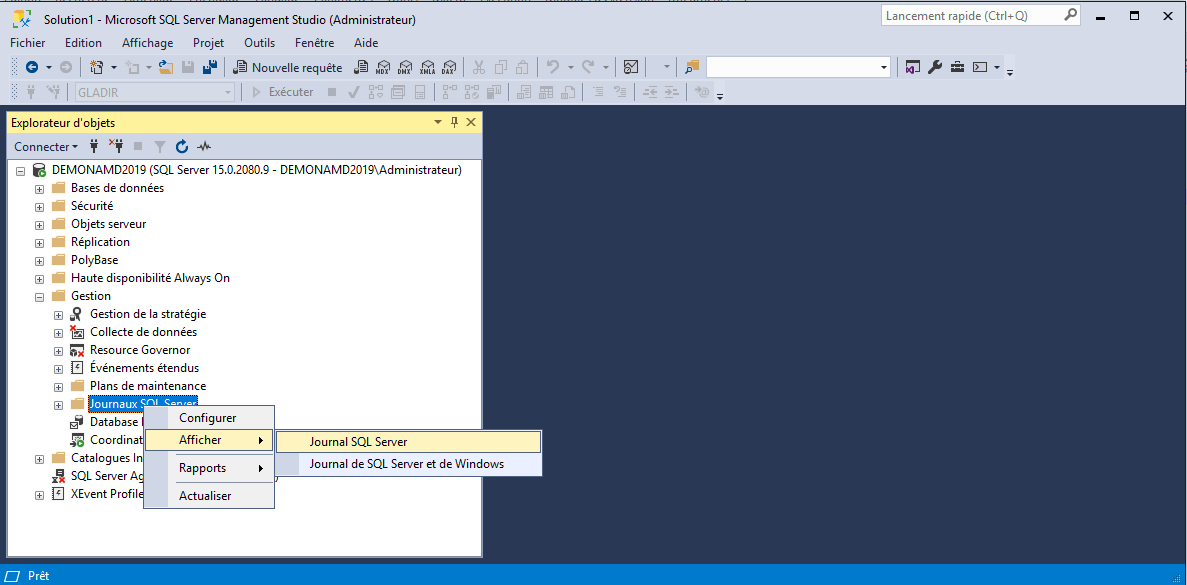Click the Command Window icon
1187x585 pixels.
(x=980, y=67)
